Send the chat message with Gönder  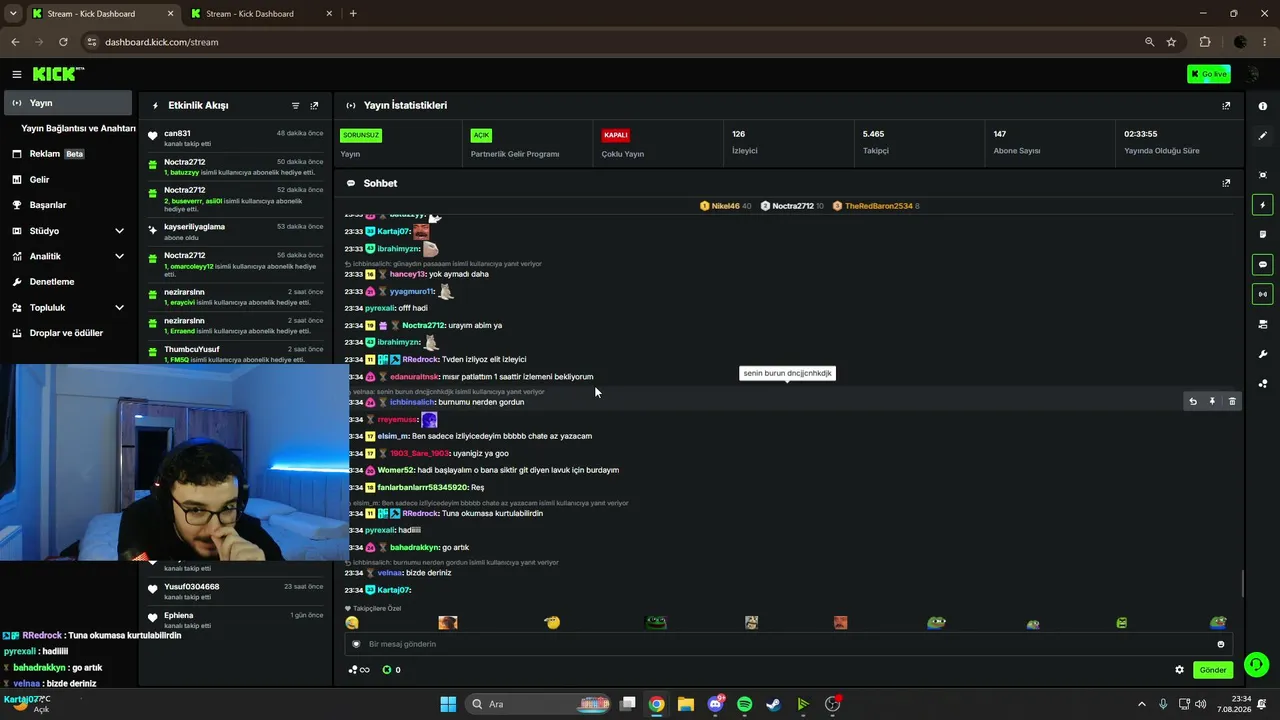[x=1213, y=670]
